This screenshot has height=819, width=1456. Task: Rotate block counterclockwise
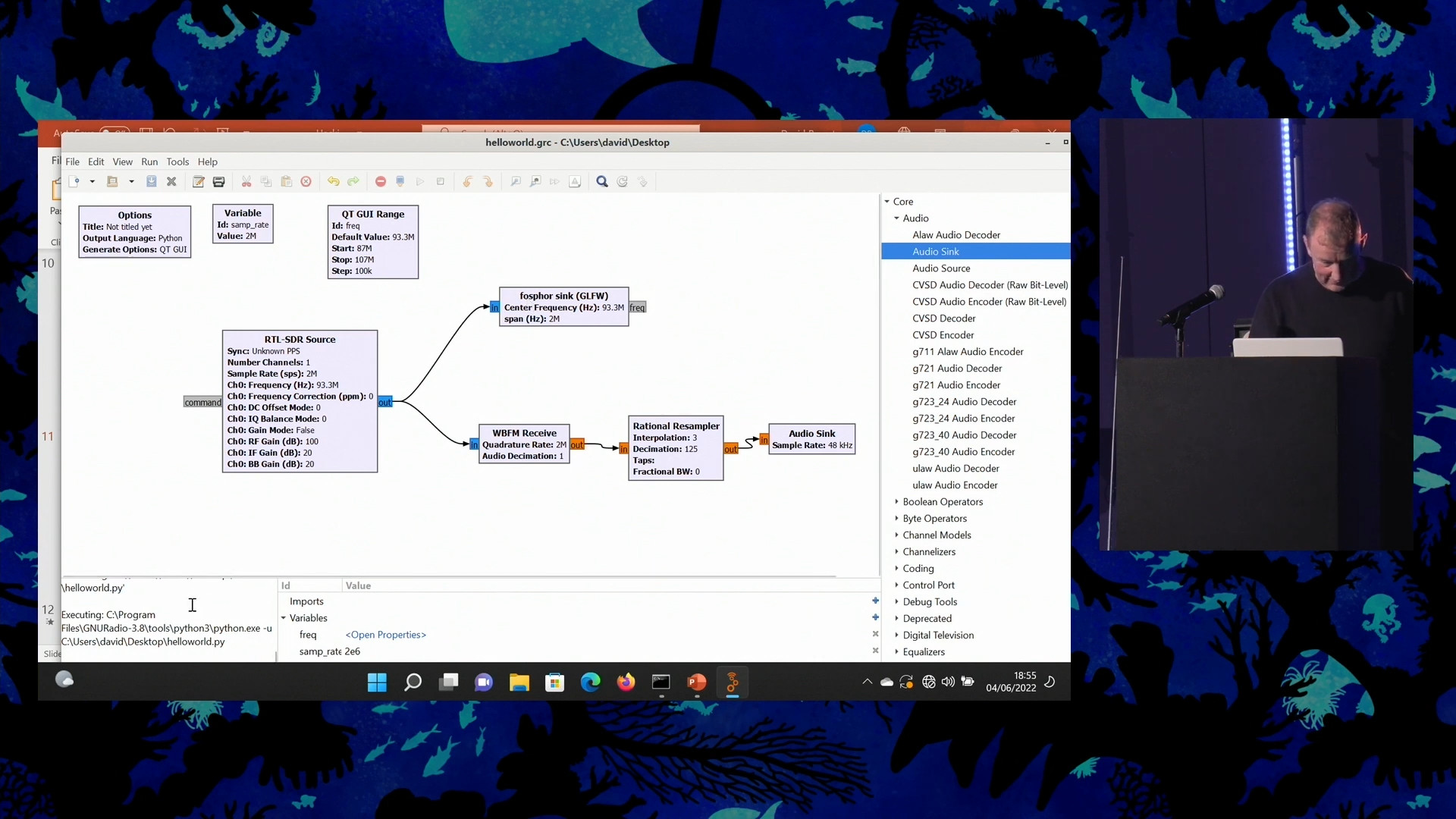[468, 182]
